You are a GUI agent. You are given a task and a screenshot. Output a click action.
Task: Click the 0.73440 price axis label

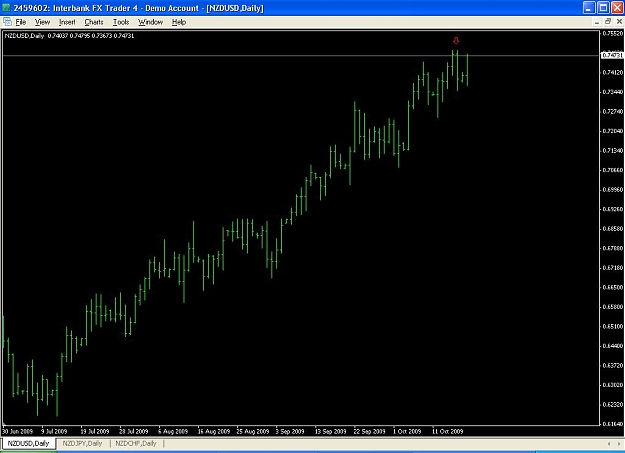coord(613,92)
